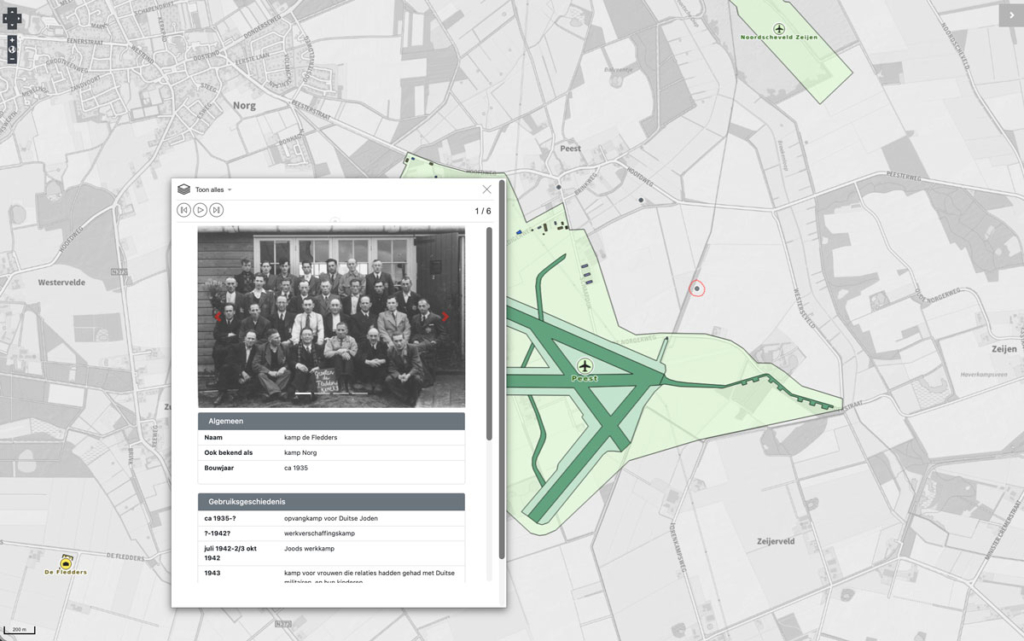
Task: Expand the collapsed panel at top-right corner
Action: click(1010, 14)
